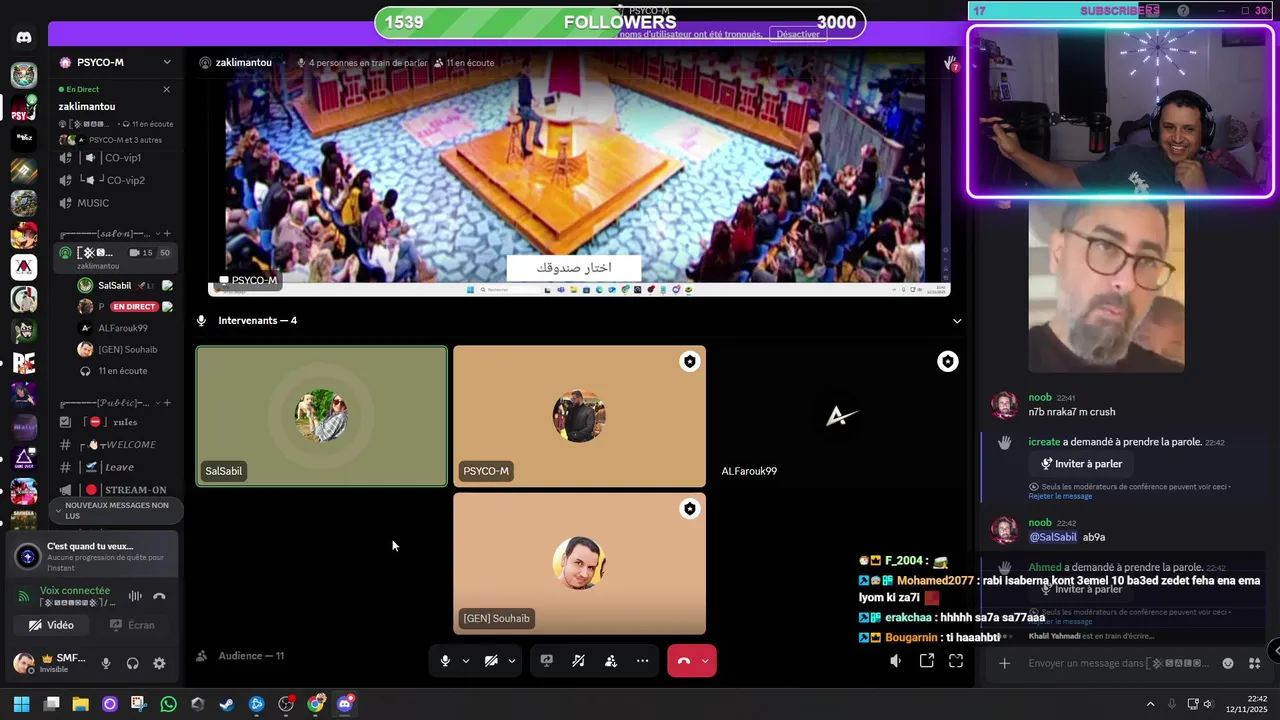Open Discord icon in taskbar
Screen dimensions: 1280x720
[x=345, y=704]
